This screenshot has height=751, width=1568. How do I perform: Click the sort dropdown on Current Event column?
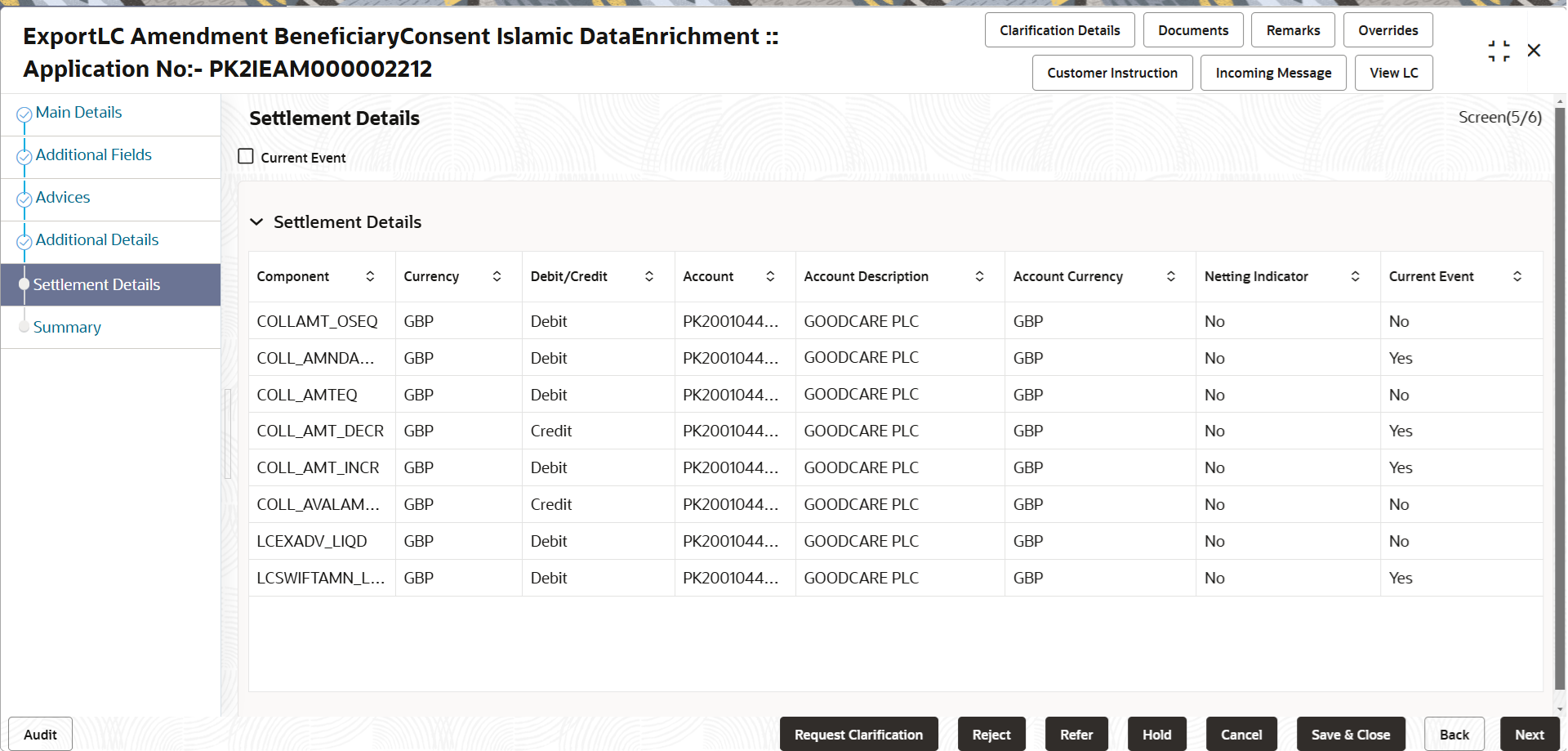click(1517, 276)
